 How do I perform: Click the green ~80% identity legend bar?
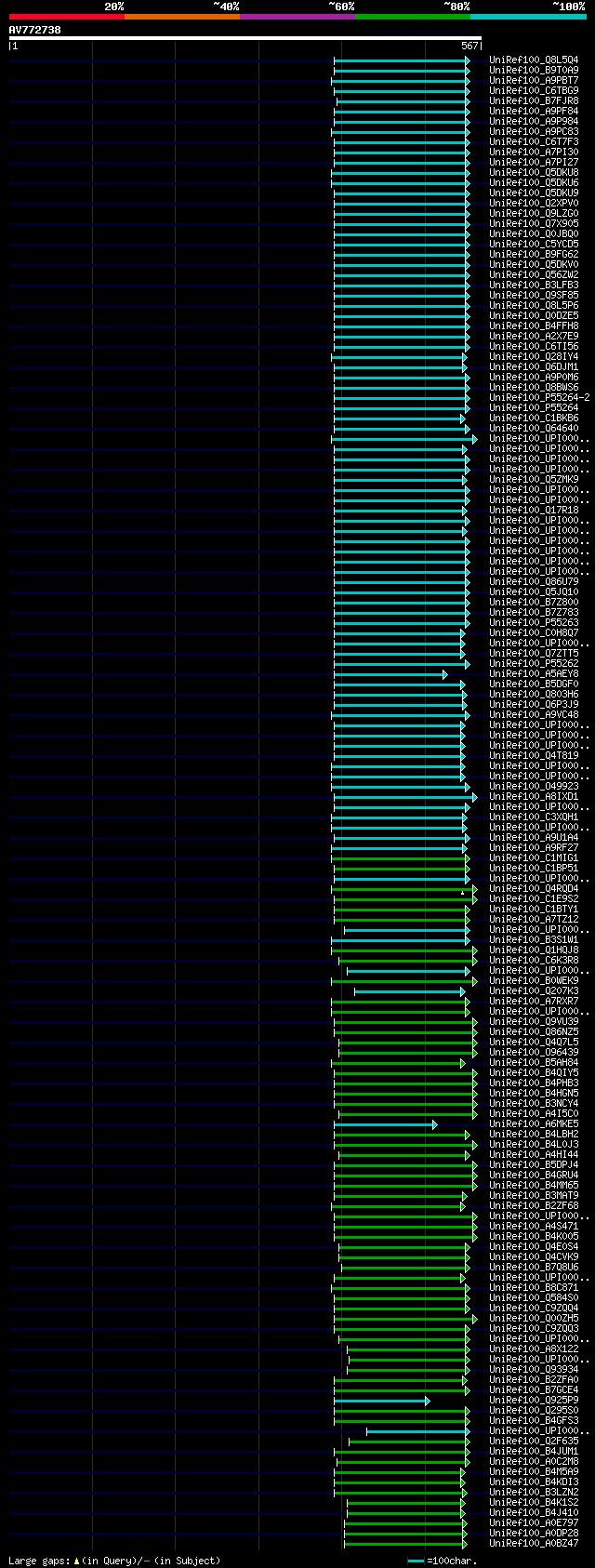(x=413, y=17)
